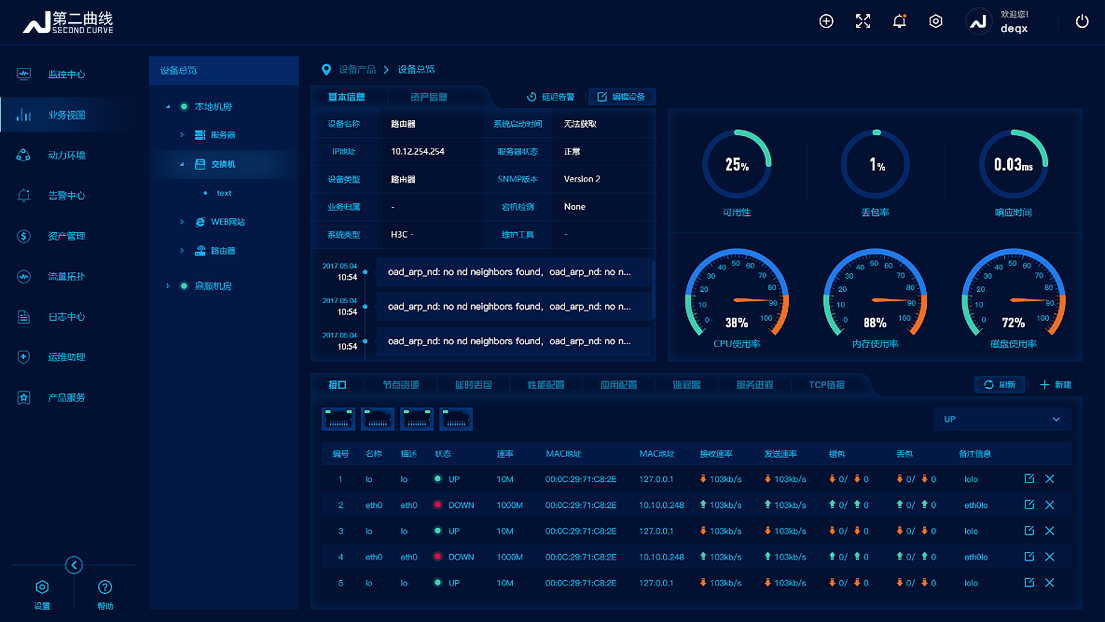The image size is (1105, 622).
Task: Collapse the 本地机房 tree node
Action: (168, 107)
